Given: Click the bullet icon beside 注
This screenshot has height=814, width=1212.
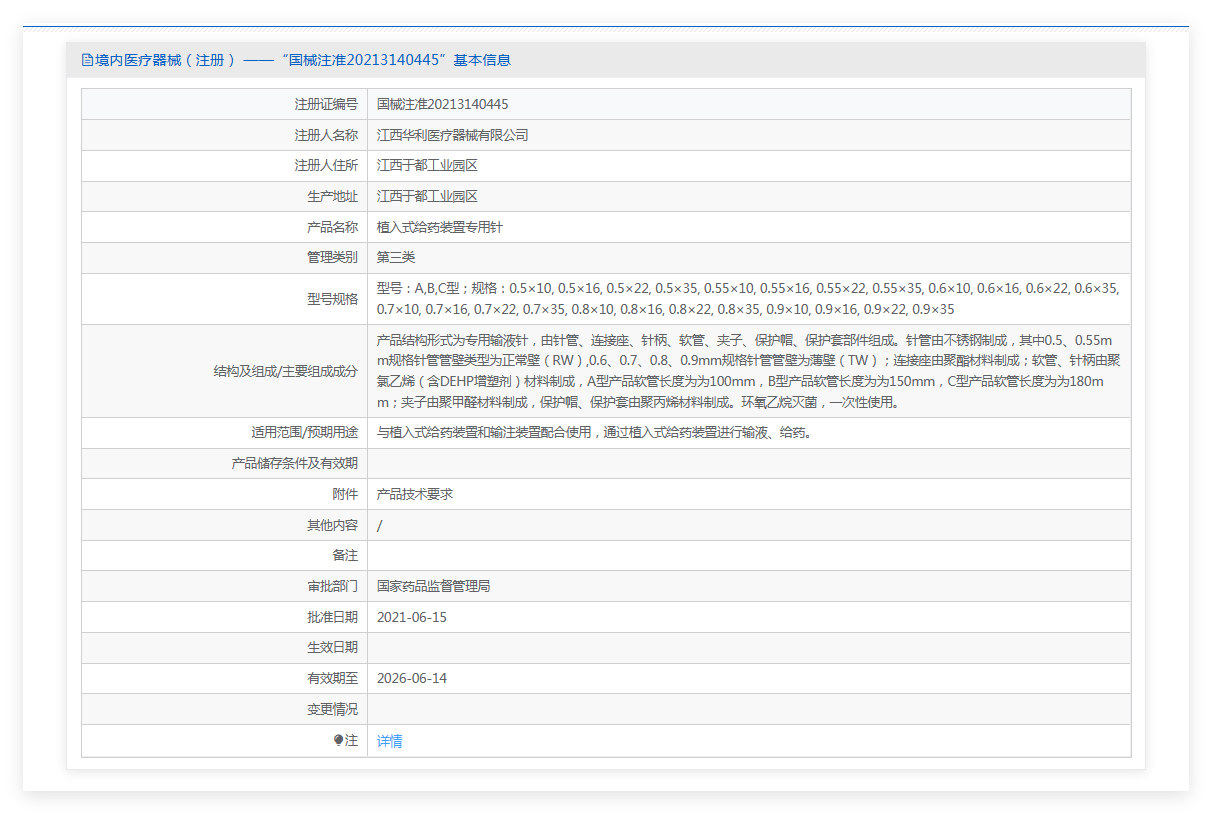Looking at the screenshot, I should (339, 741).
